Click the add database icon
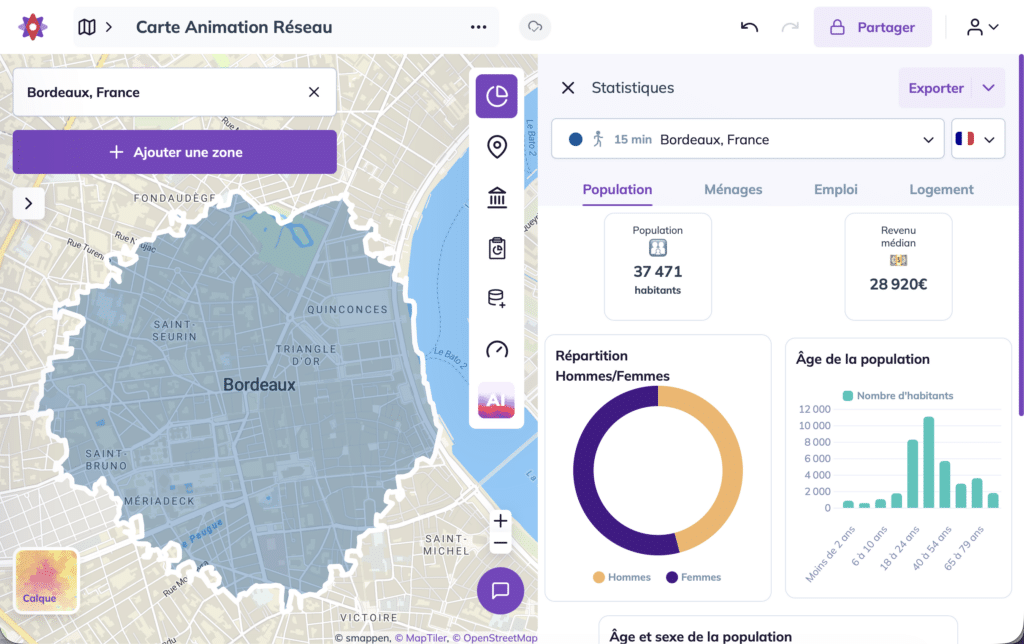 pyautogui.click(x=496, y=298)
